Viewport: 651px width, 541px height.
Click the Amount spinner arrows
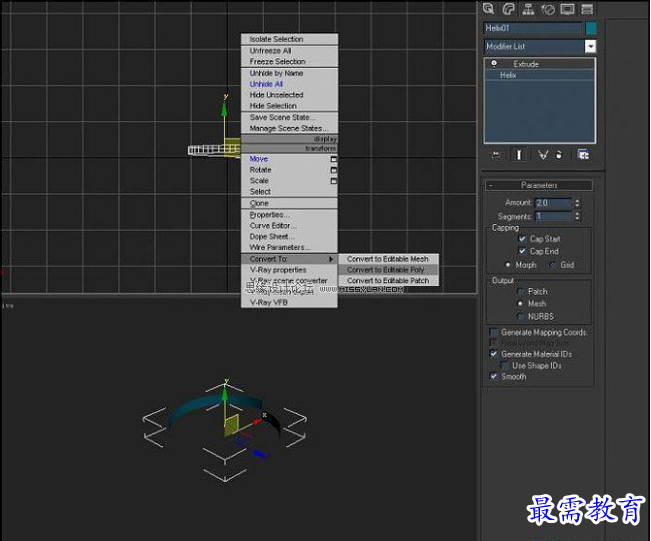pyautogui.click(x=577, y=203)
